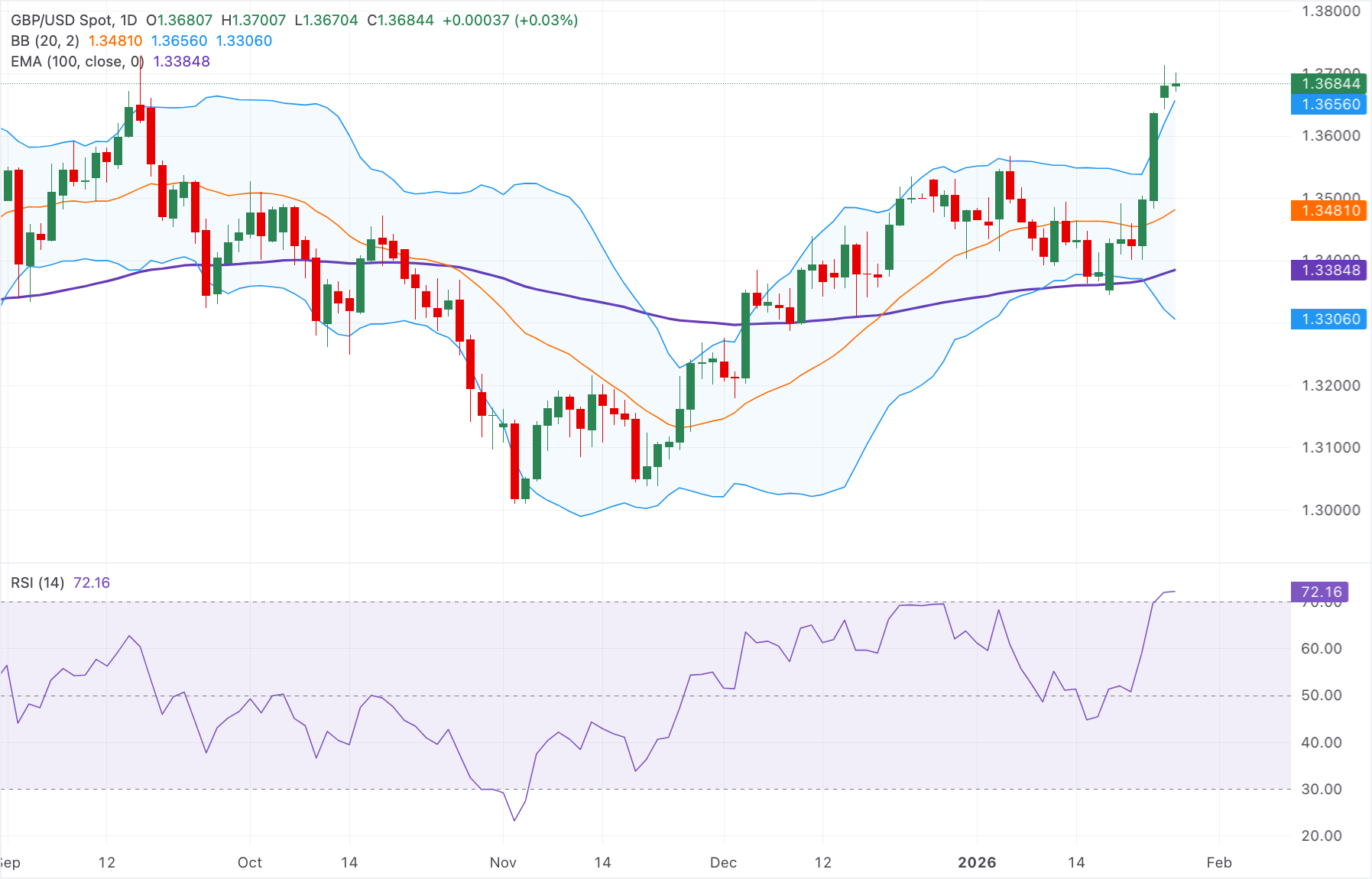Select the blue 1.36560 upper band label
Screen dimensions: 1372x879
coord(1328,105)
